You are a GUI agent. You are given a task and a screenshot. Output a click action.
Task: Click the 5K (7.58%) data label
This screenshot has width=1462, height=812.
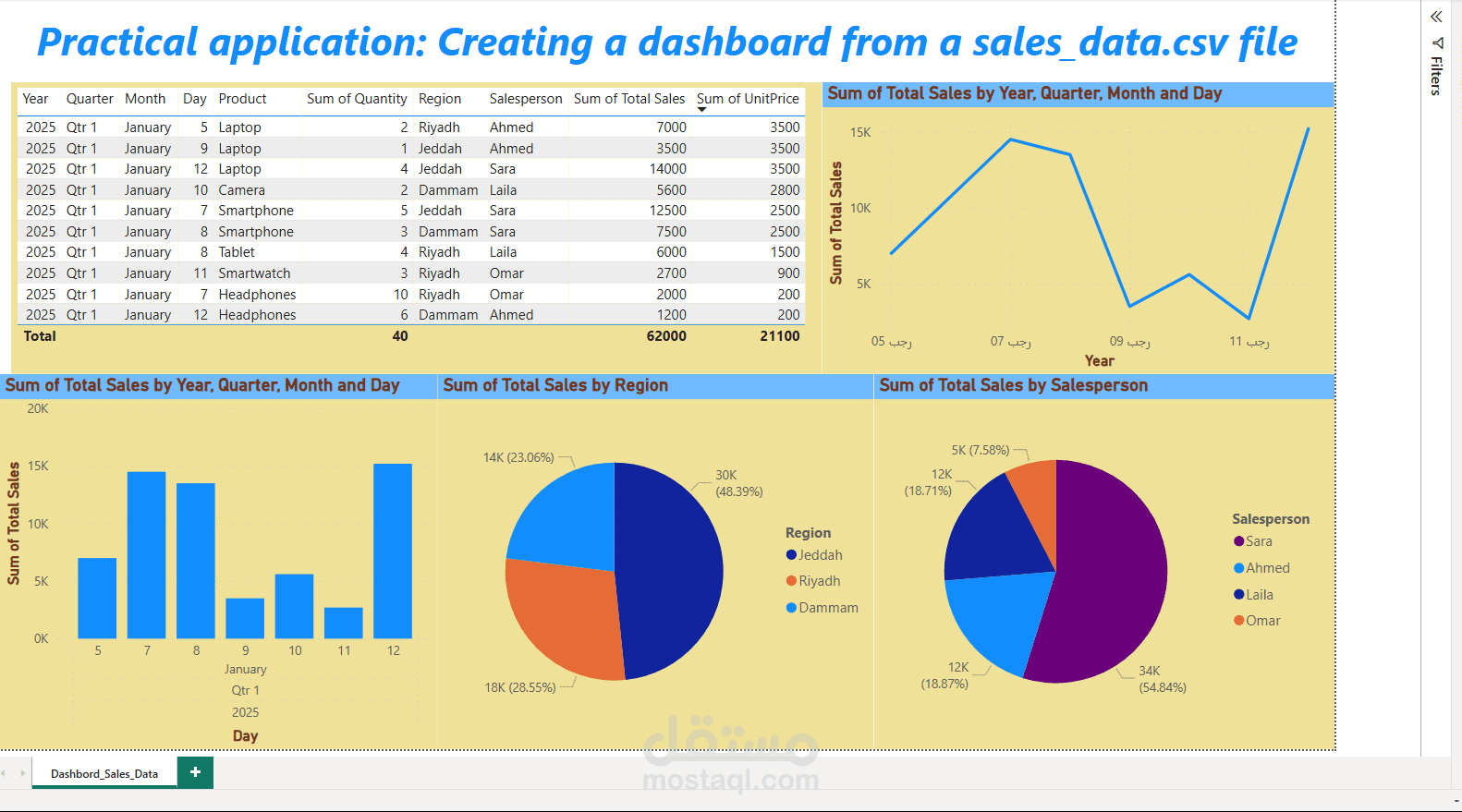click(x=981, y=450)
